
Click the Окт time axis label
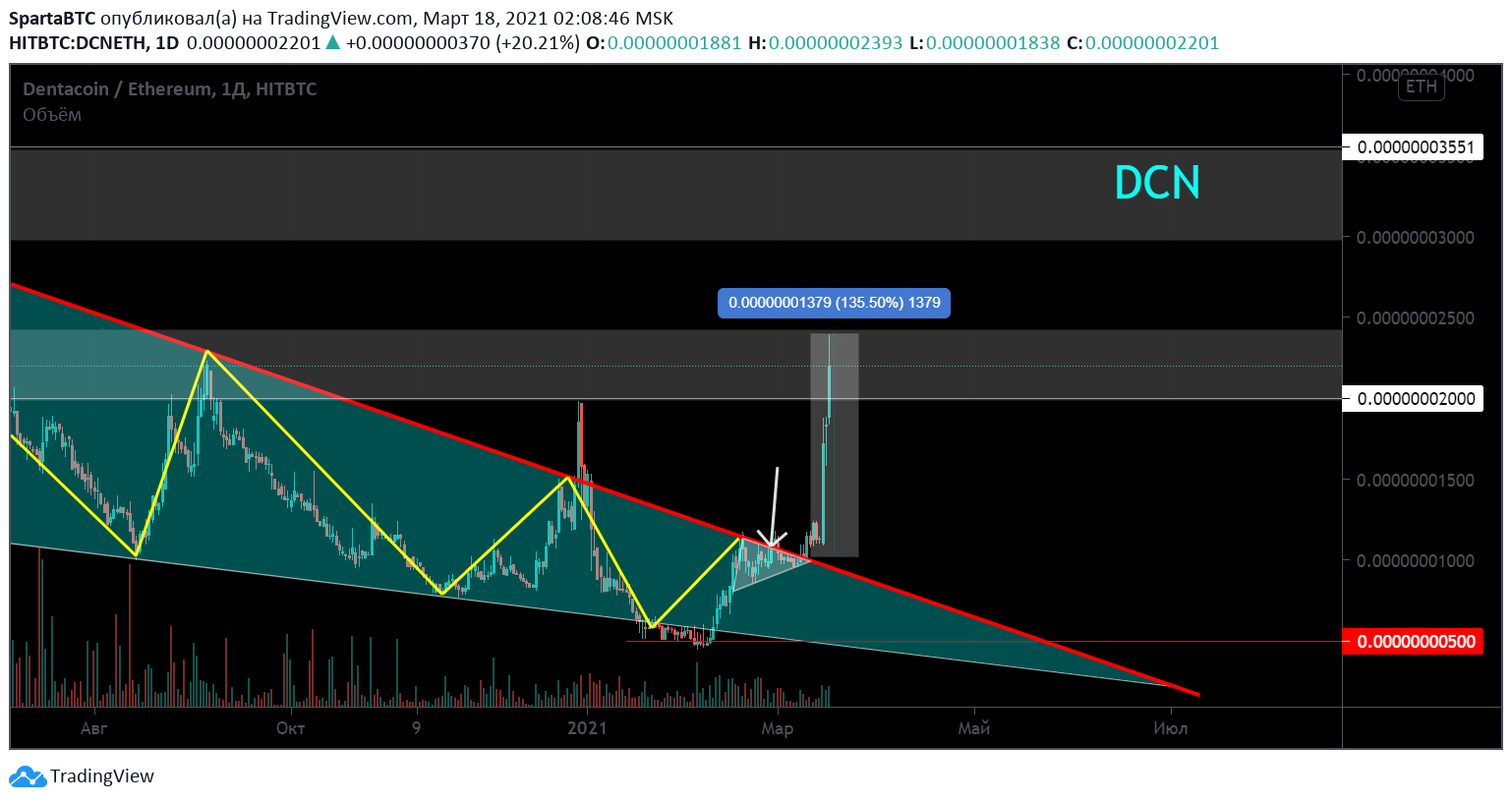click(290, 728)
